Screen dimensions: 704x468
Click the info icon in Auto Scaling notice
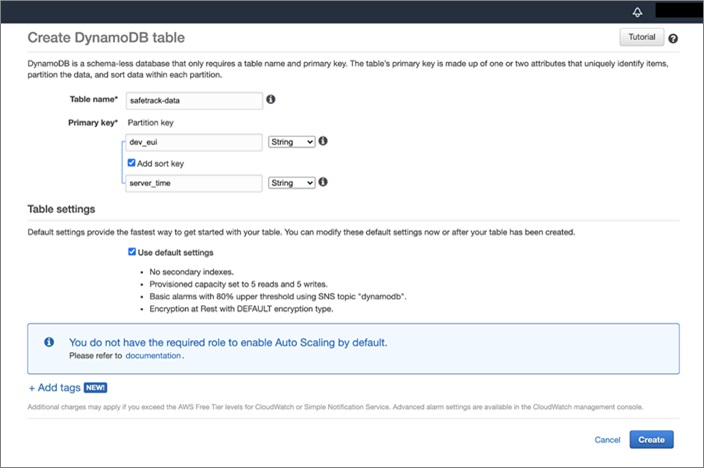49,342
